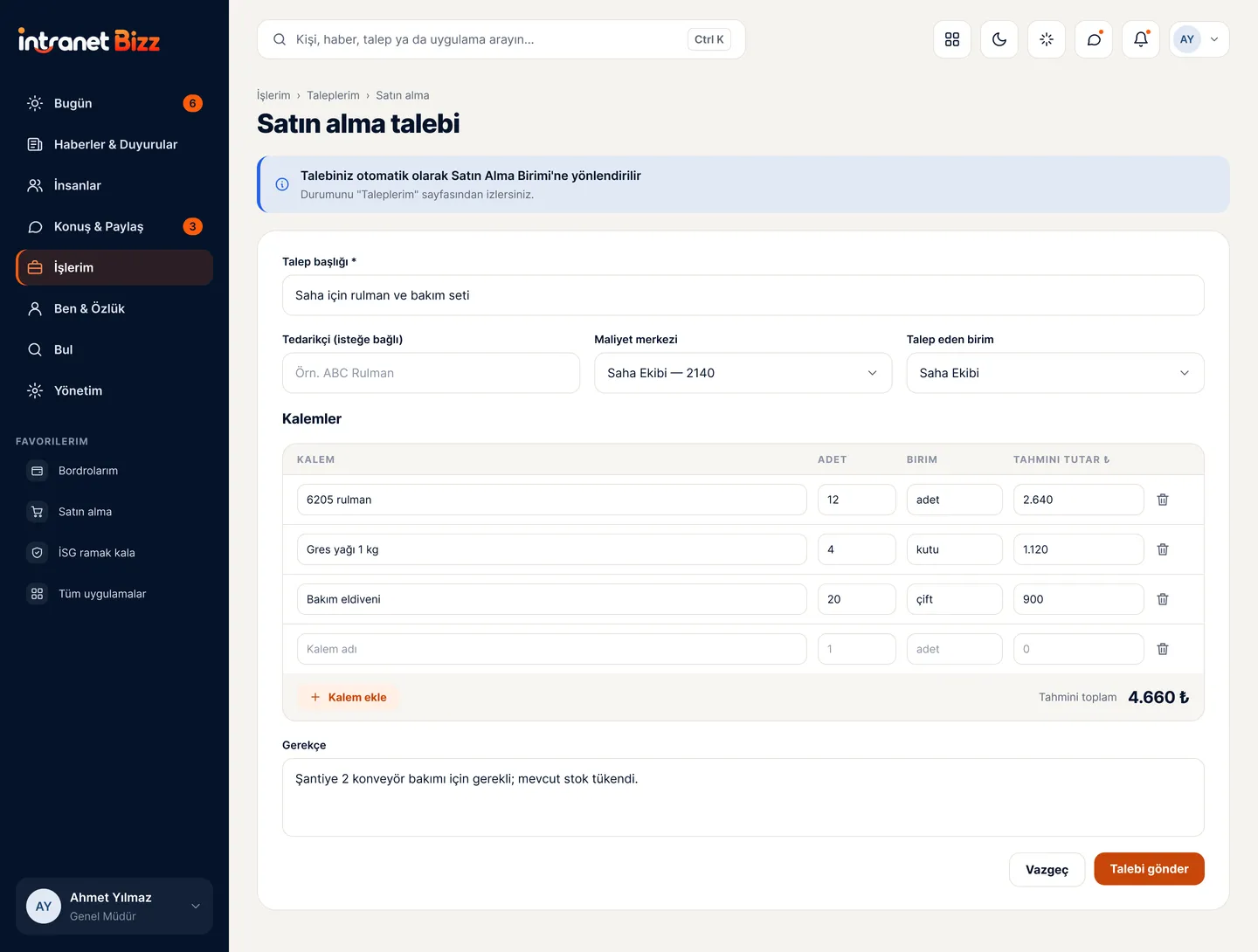Open the chat messages icon in header

coord(1094,39)
